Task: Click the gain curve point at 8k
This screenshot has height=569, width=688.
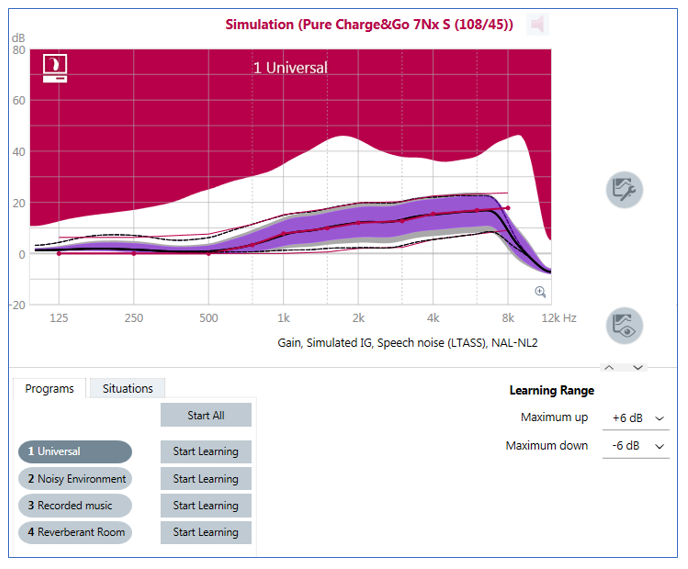Action: pyautogui.click(x=508, y=208)
